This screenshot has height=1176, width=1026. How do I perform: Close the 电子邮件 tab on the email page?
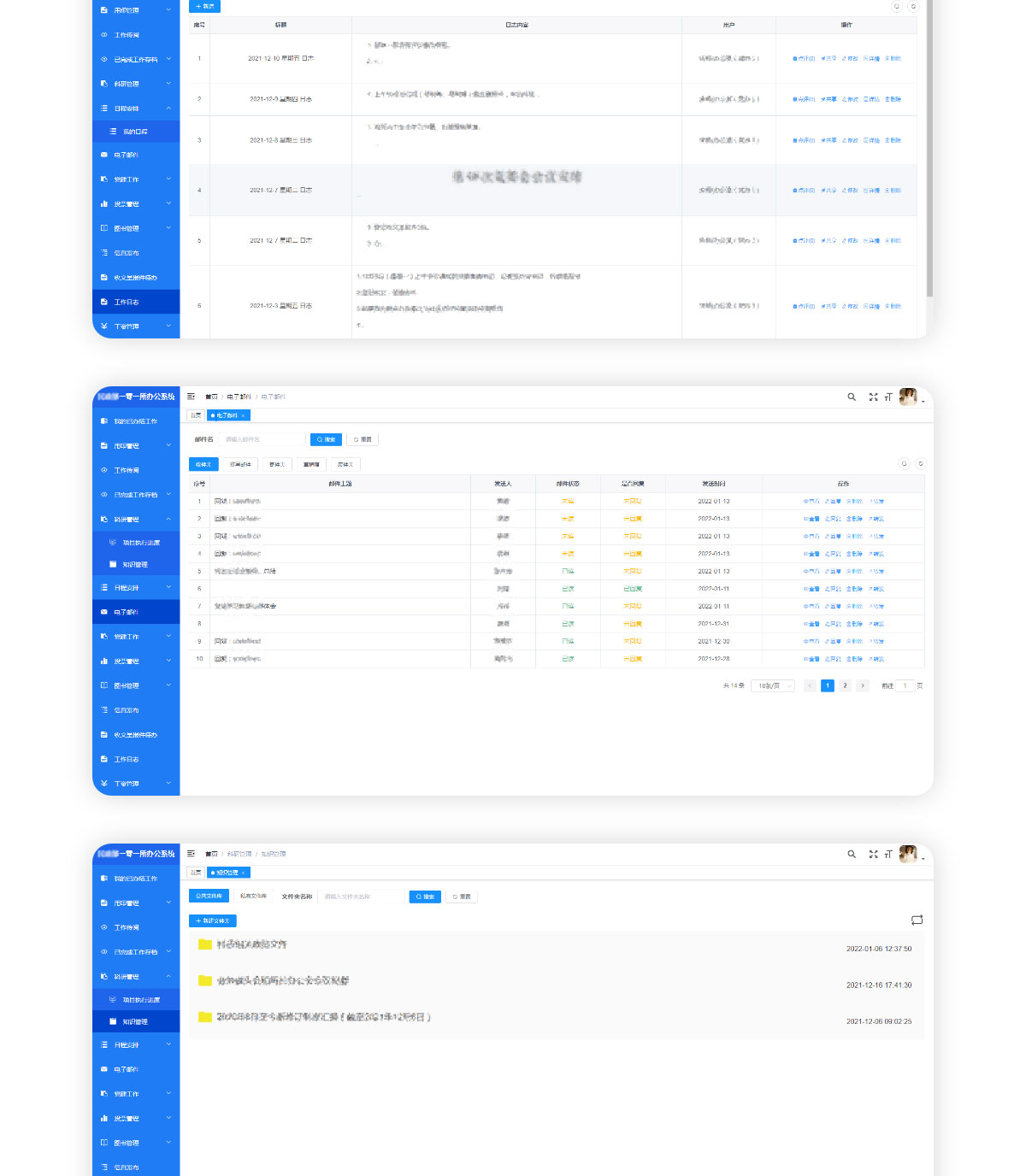coord(244,415)
